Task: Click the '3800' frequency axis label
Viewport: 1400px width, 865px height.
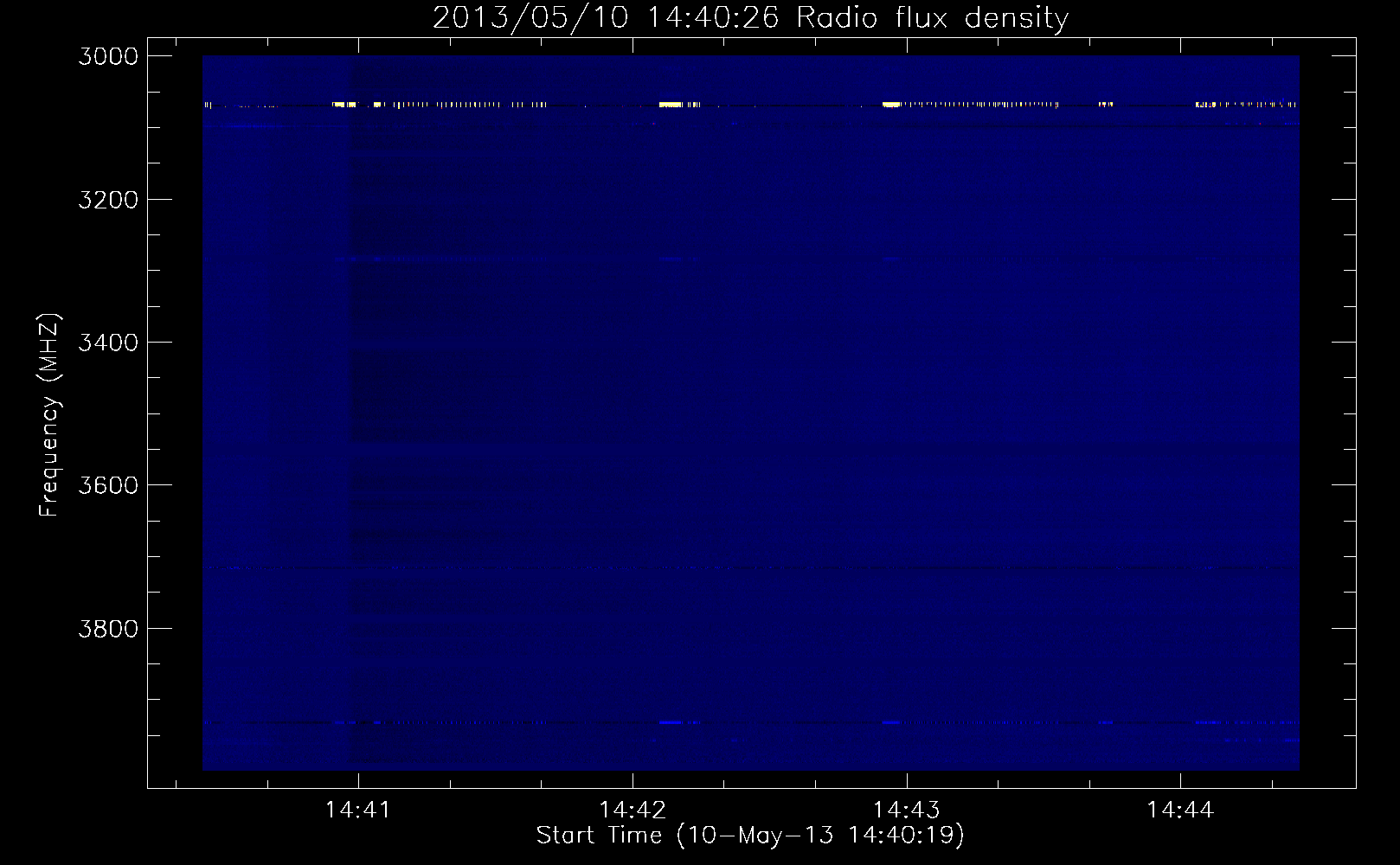Action: coord(108,627)
